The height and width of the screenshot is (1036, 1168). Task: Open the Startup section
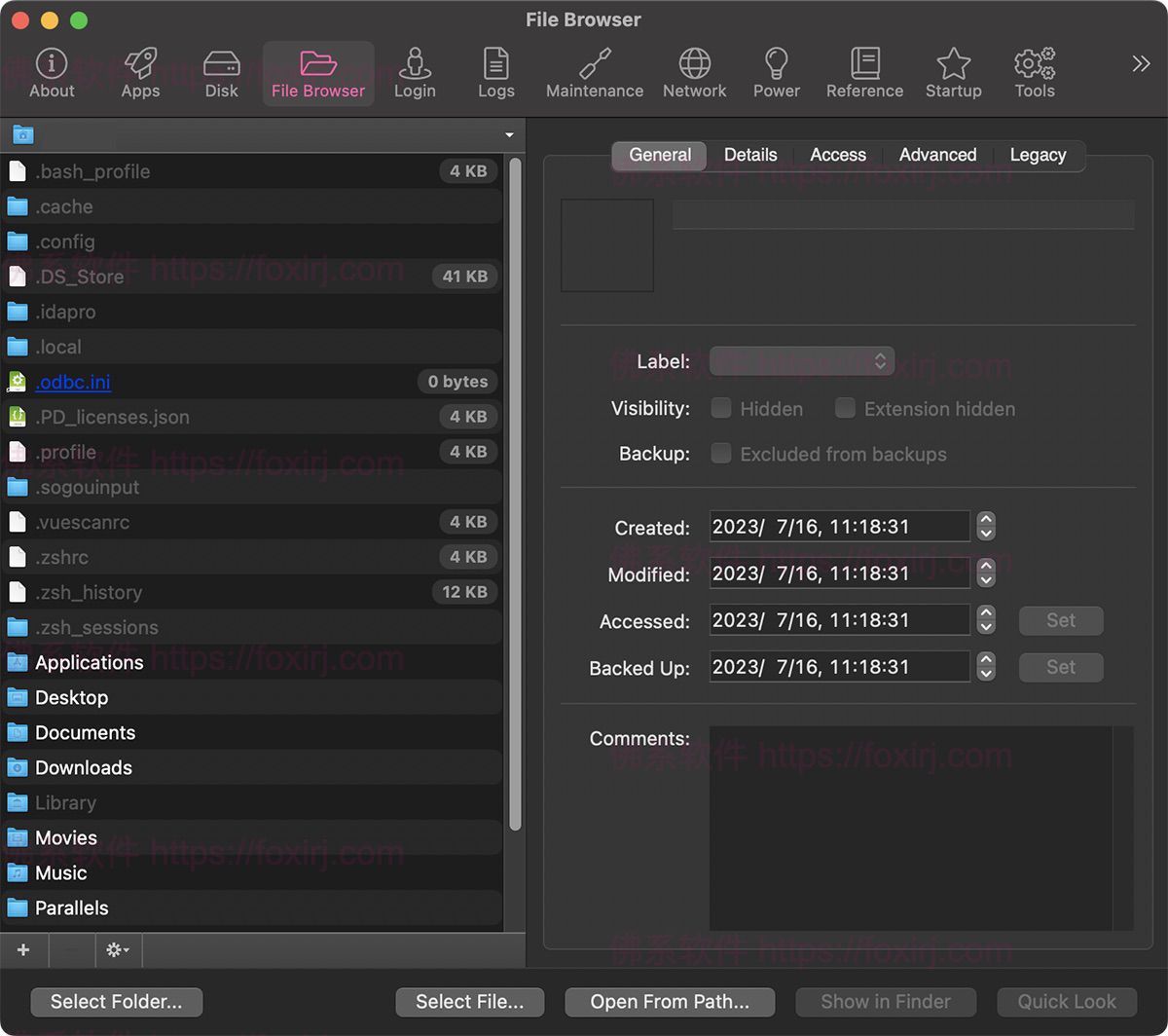(953, 73)
